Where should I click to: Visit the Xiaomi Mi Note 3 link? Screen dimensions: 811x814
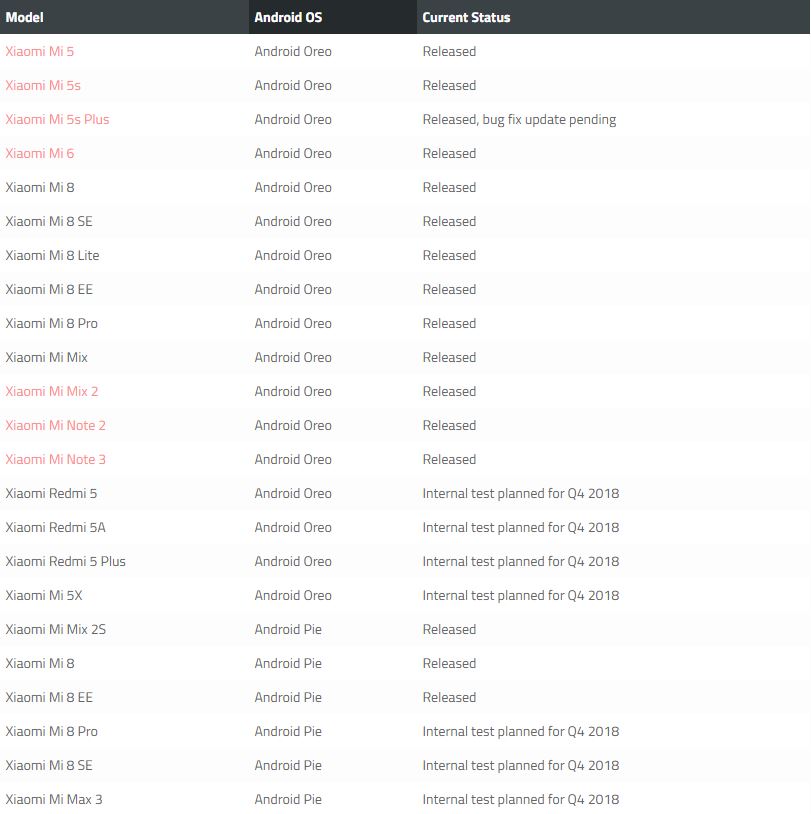coord(55,459)
